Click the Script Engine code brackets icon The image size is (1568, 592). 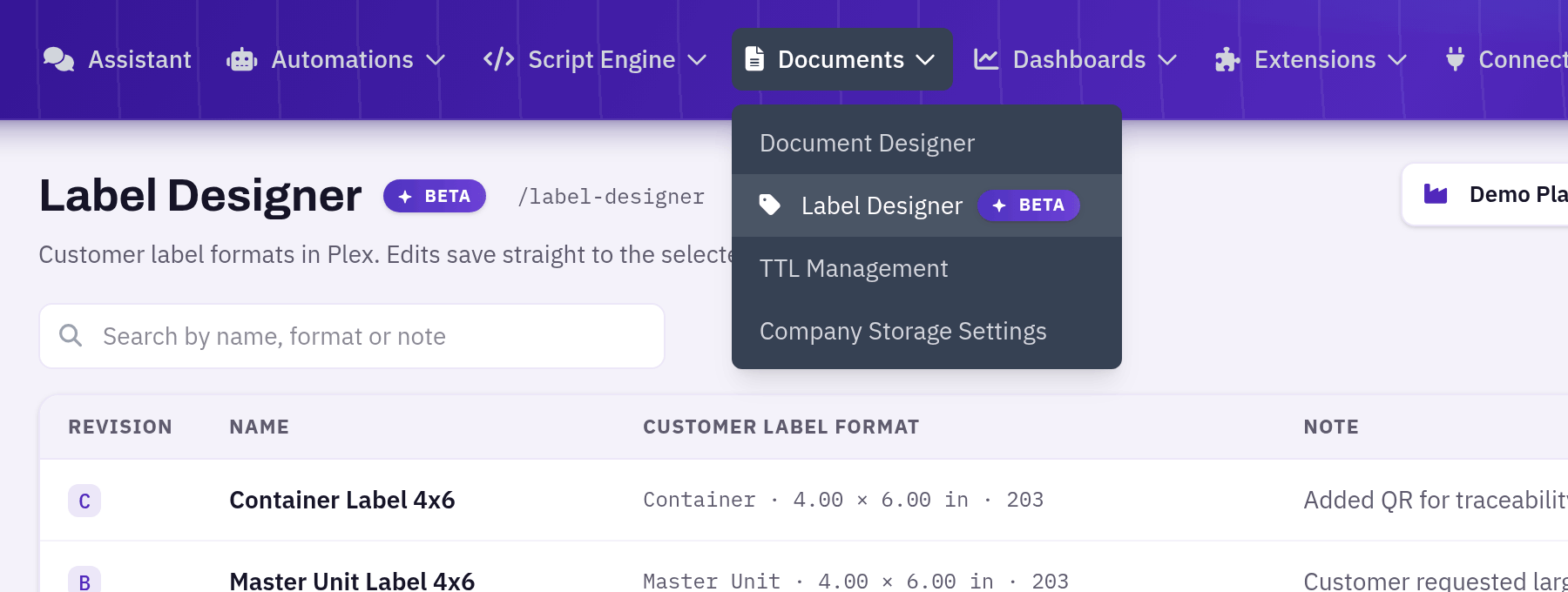(x=499, y=59)
